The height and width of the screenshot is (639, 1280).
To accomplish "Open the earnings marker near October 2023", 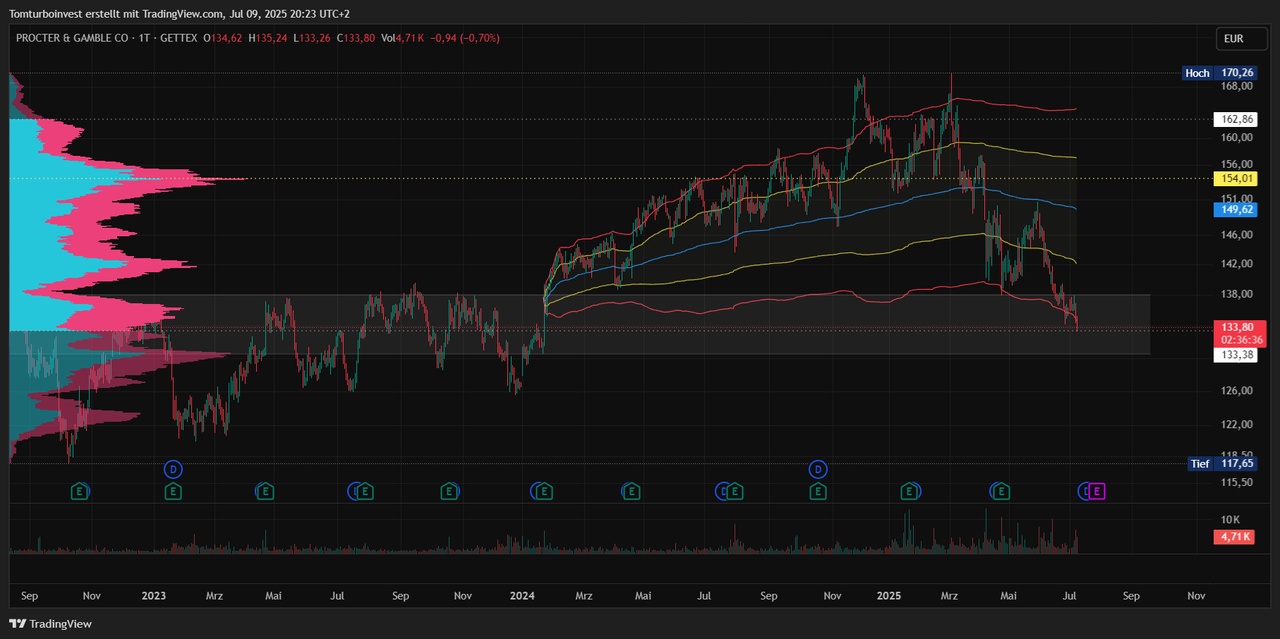I will pos(450,491).
